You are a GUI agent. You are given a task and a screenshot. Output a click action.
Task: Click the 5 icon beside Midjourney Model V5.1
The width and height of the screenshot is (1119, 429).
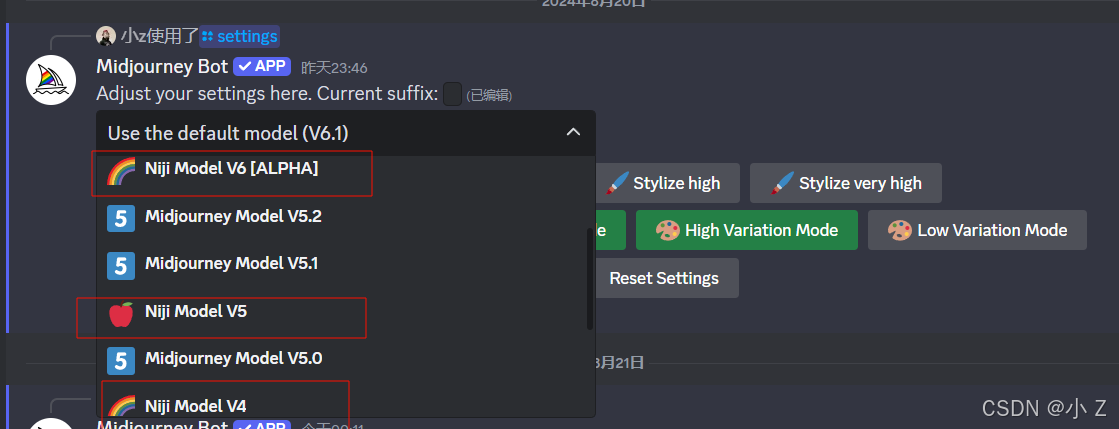[121, 265]
